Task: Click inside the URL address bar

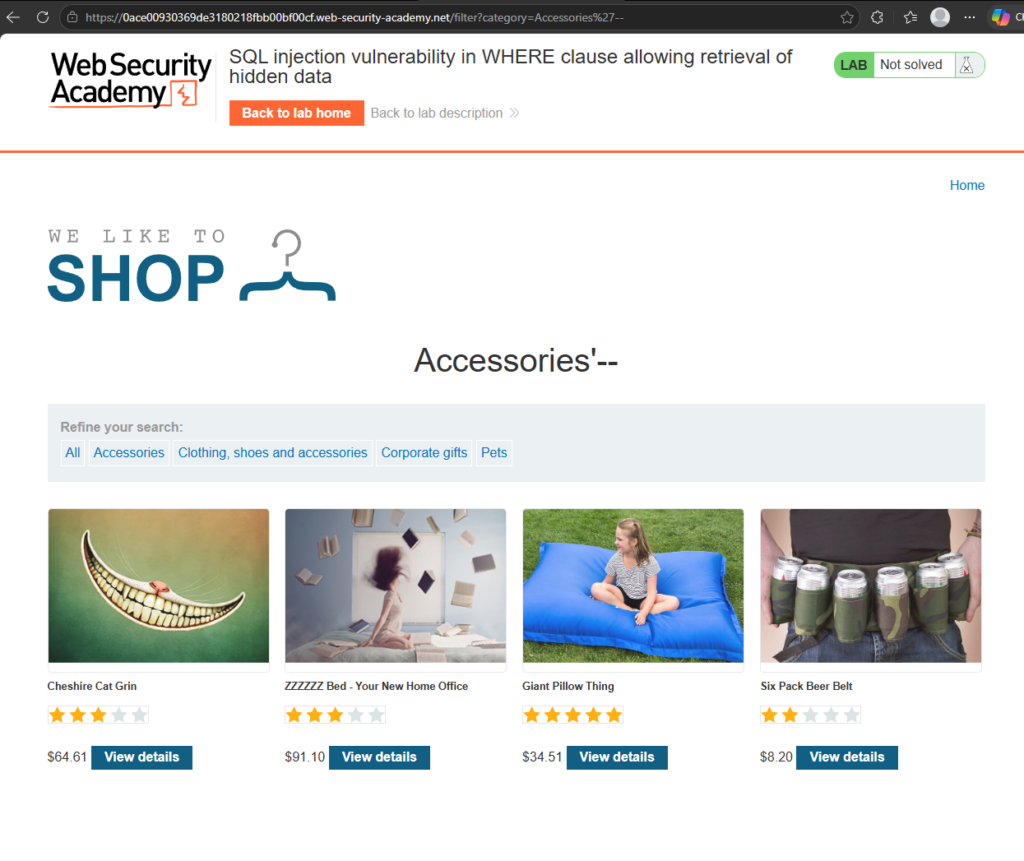Action: click(457, 18)
